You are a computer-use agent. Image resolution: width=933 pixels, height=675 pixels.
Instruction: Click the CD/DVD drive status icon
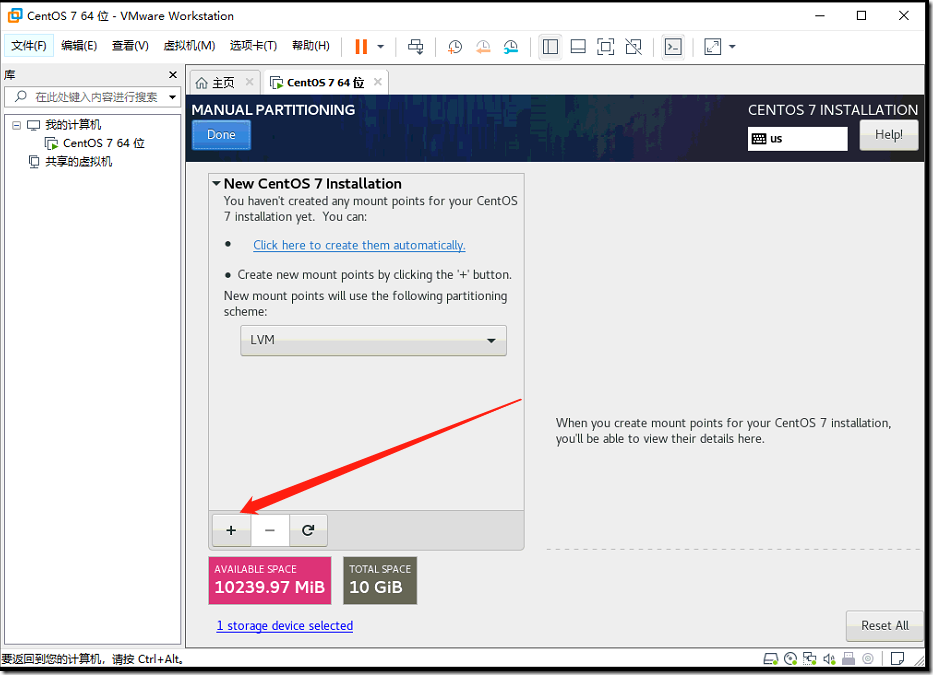[x=790, y=658]
